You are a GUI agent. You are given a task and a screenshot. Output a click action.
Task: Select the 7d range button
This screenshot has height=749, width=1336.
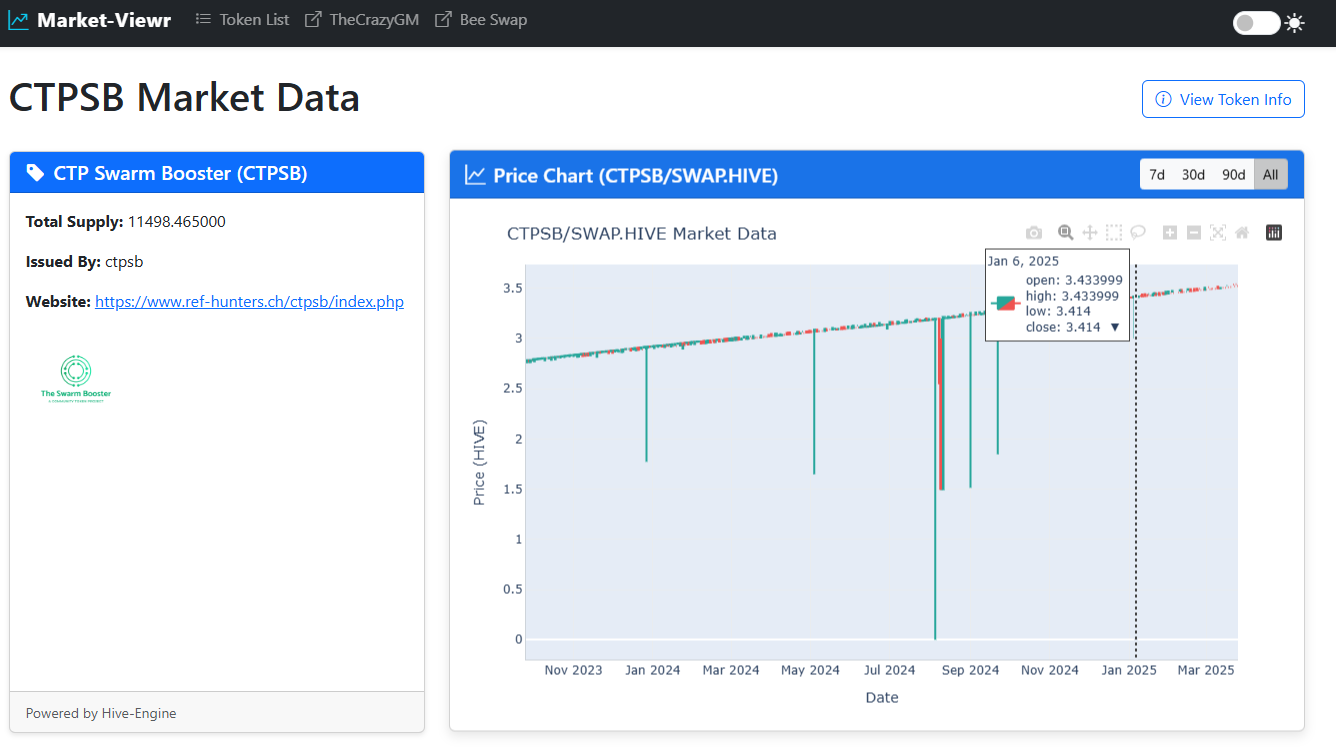pos(1157,174)
